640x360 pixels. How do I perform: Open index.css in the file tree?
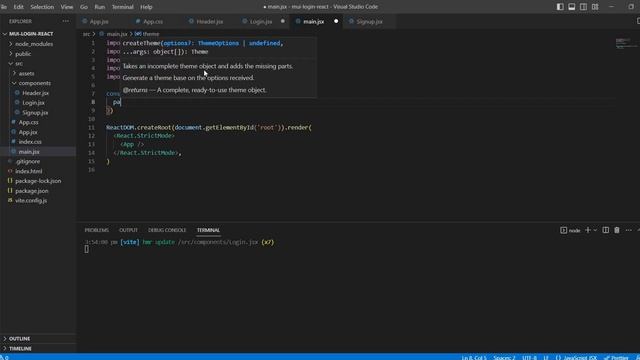(x=30, y=142)
